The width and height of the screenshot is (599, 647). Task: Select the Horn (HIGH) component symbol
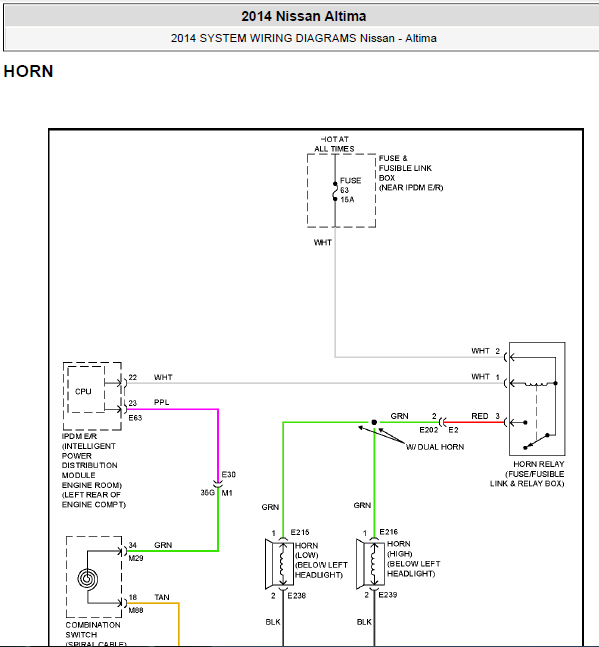(370, 563)
